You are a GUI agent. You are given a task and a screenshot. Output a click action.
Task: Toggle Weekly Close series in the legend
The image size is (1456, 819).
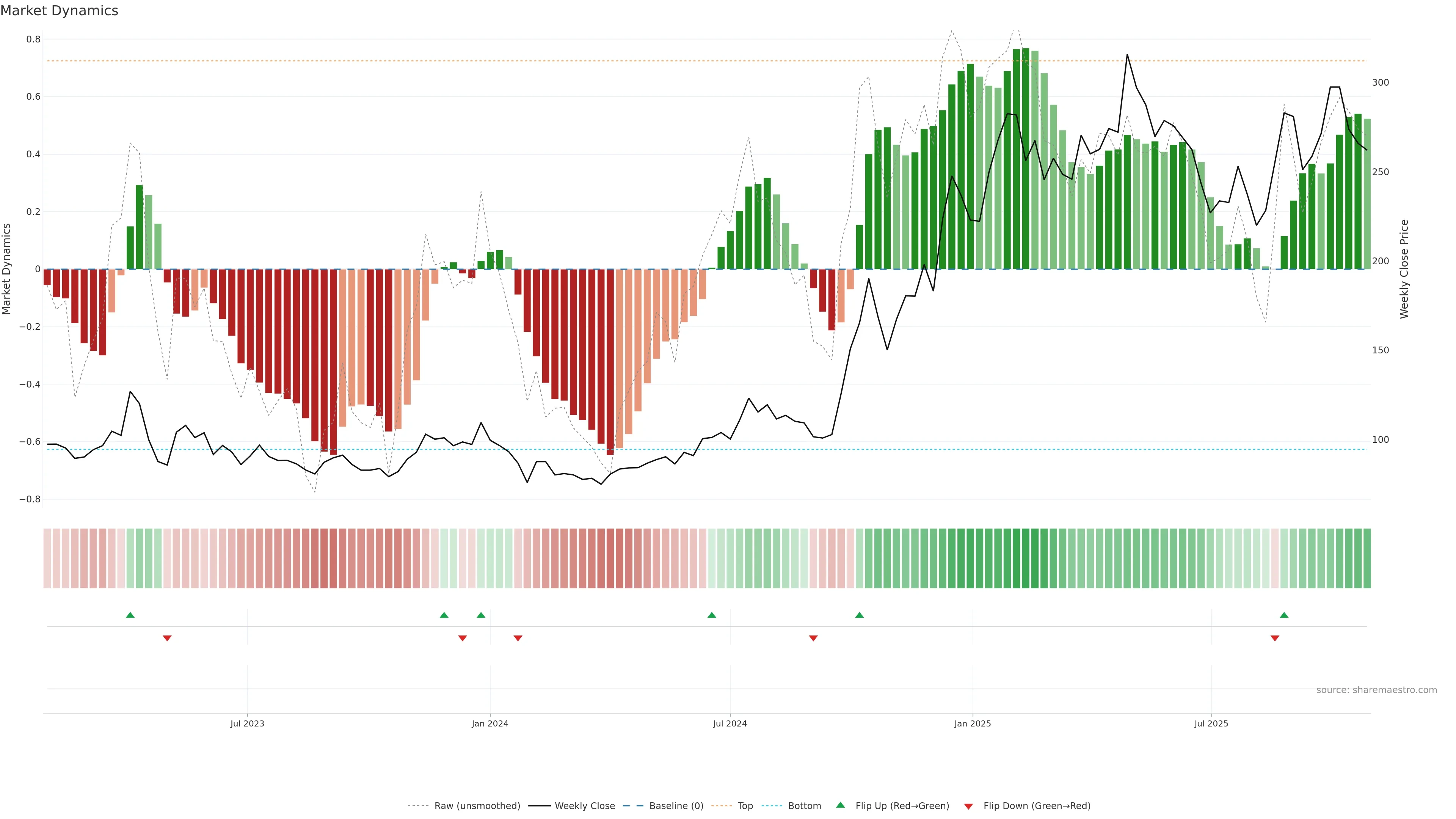point(584,806)
